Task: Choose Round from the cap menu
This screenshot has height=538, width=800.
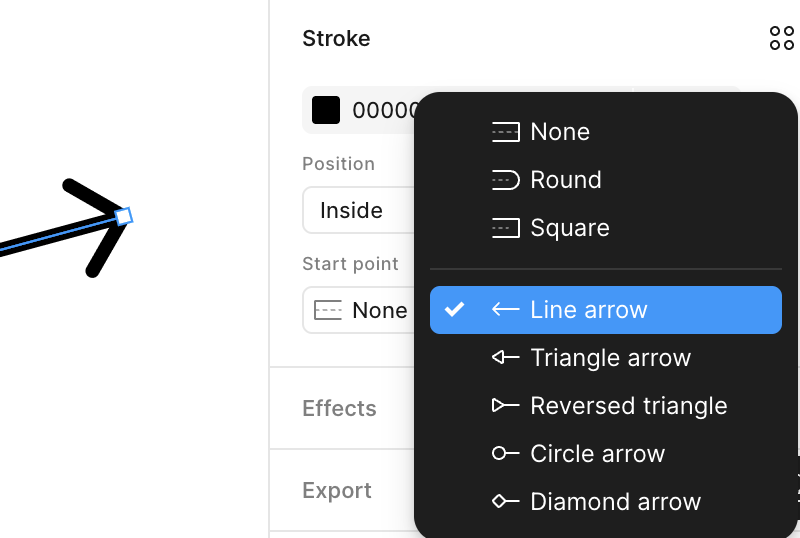Action: coord(566,180)
